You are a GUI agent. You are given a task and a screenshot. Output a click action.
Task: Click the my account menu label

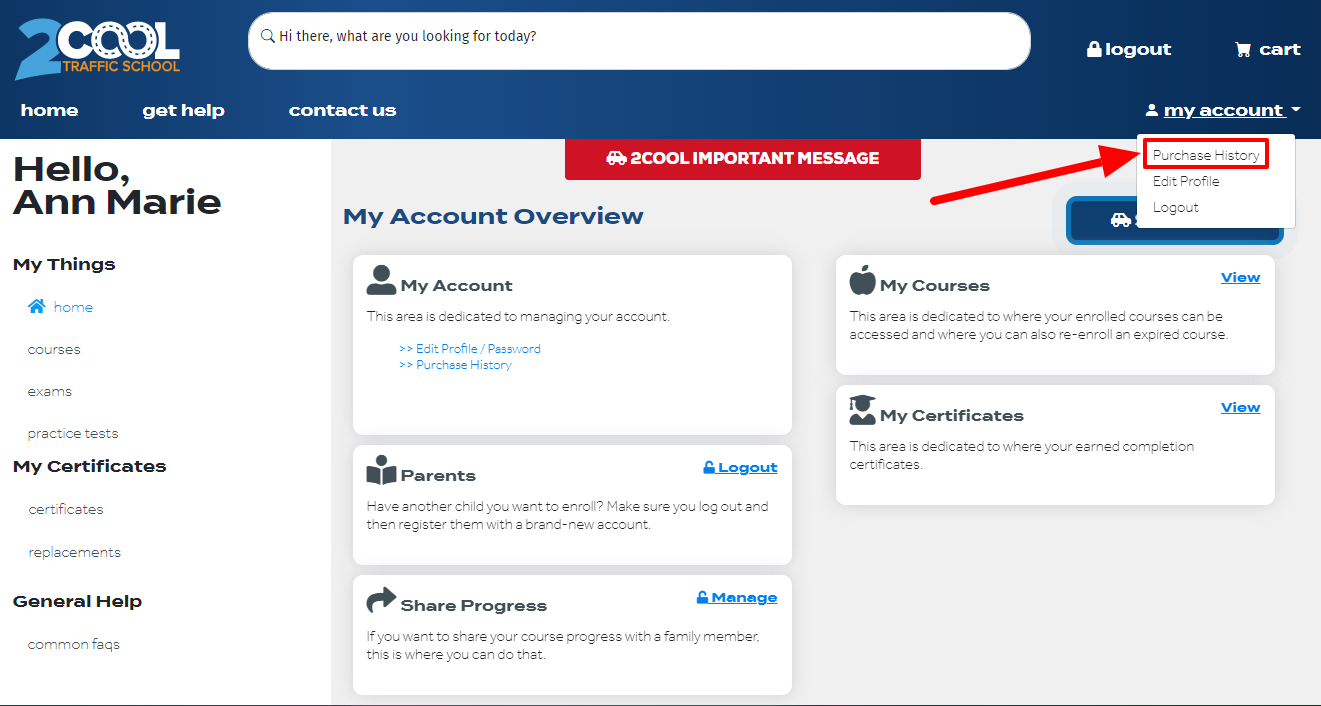click(1223, 110)
